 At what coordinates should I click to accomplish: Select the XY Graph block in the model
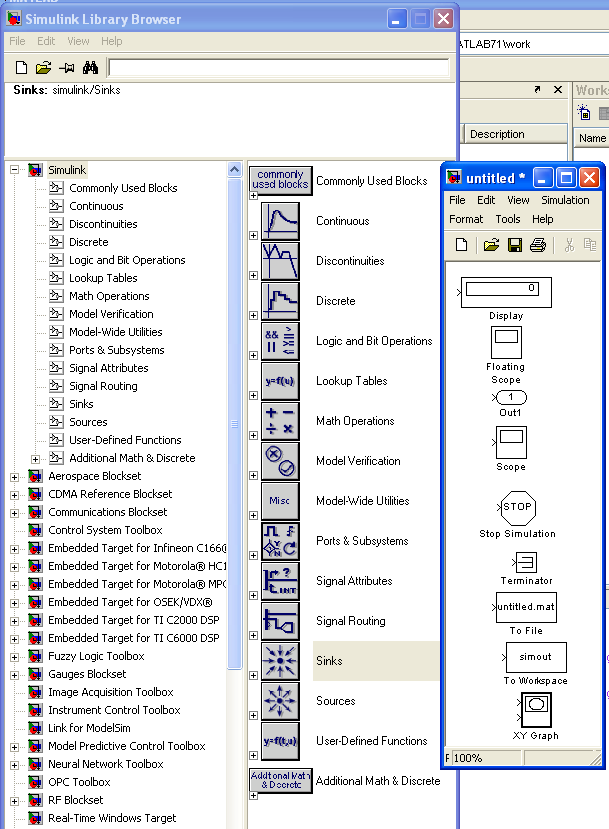pos(536,710)
